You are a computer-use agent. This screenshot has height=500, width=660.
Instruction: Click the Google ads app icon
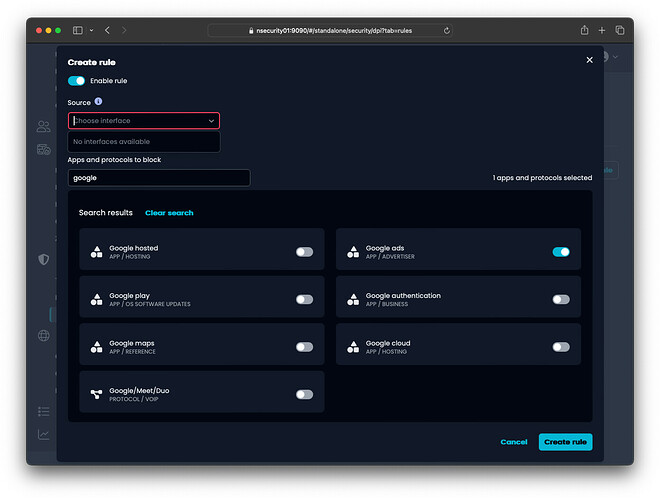coord(353,252)
